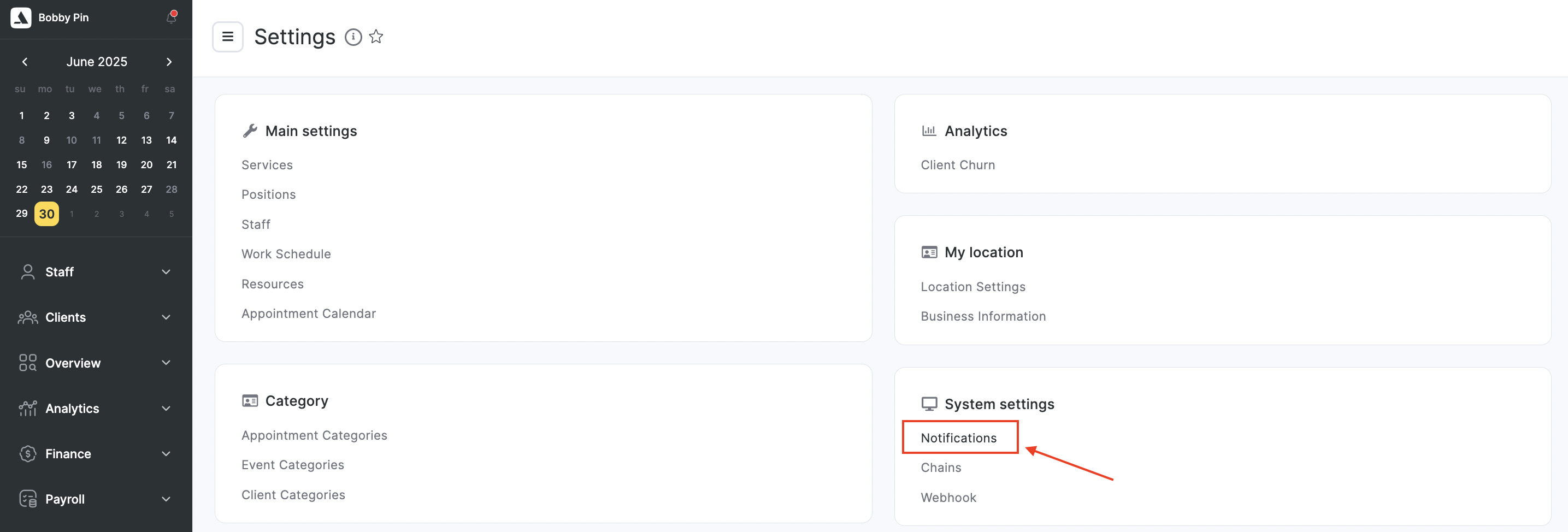Open Payroll section label in sidebar
This screenshot has height=532, width=1568.
coord(65,499)
